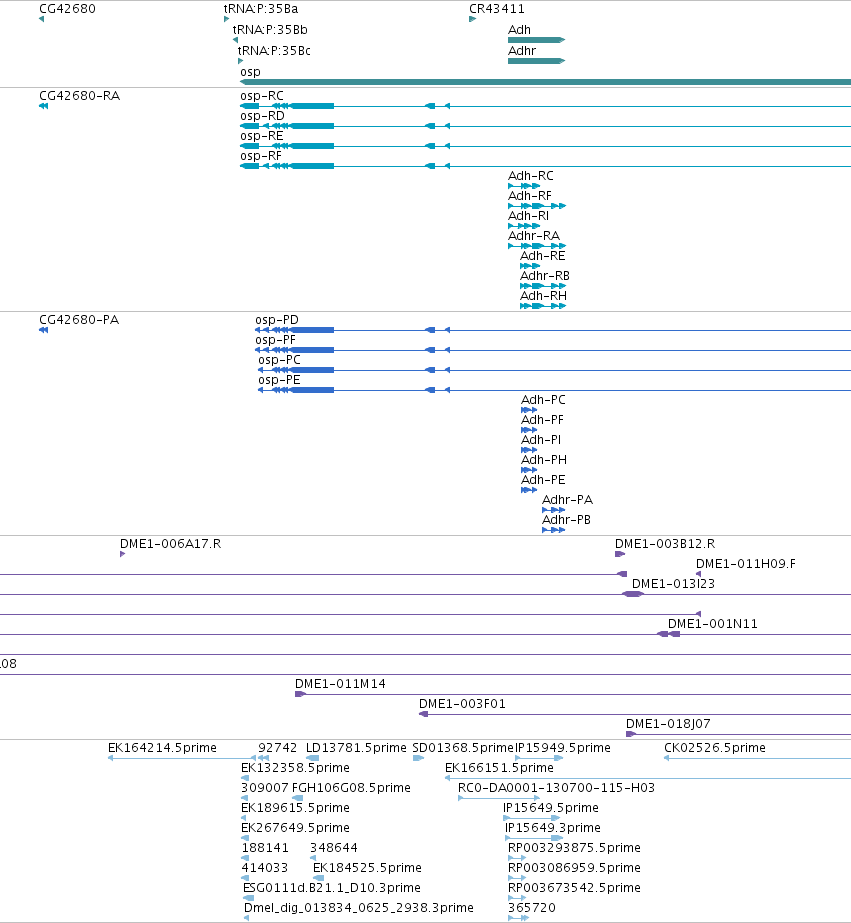Click the ESG0111d.B21.1_D10.3prime EST label
The image size is (851, 923).
coord(332,889)
